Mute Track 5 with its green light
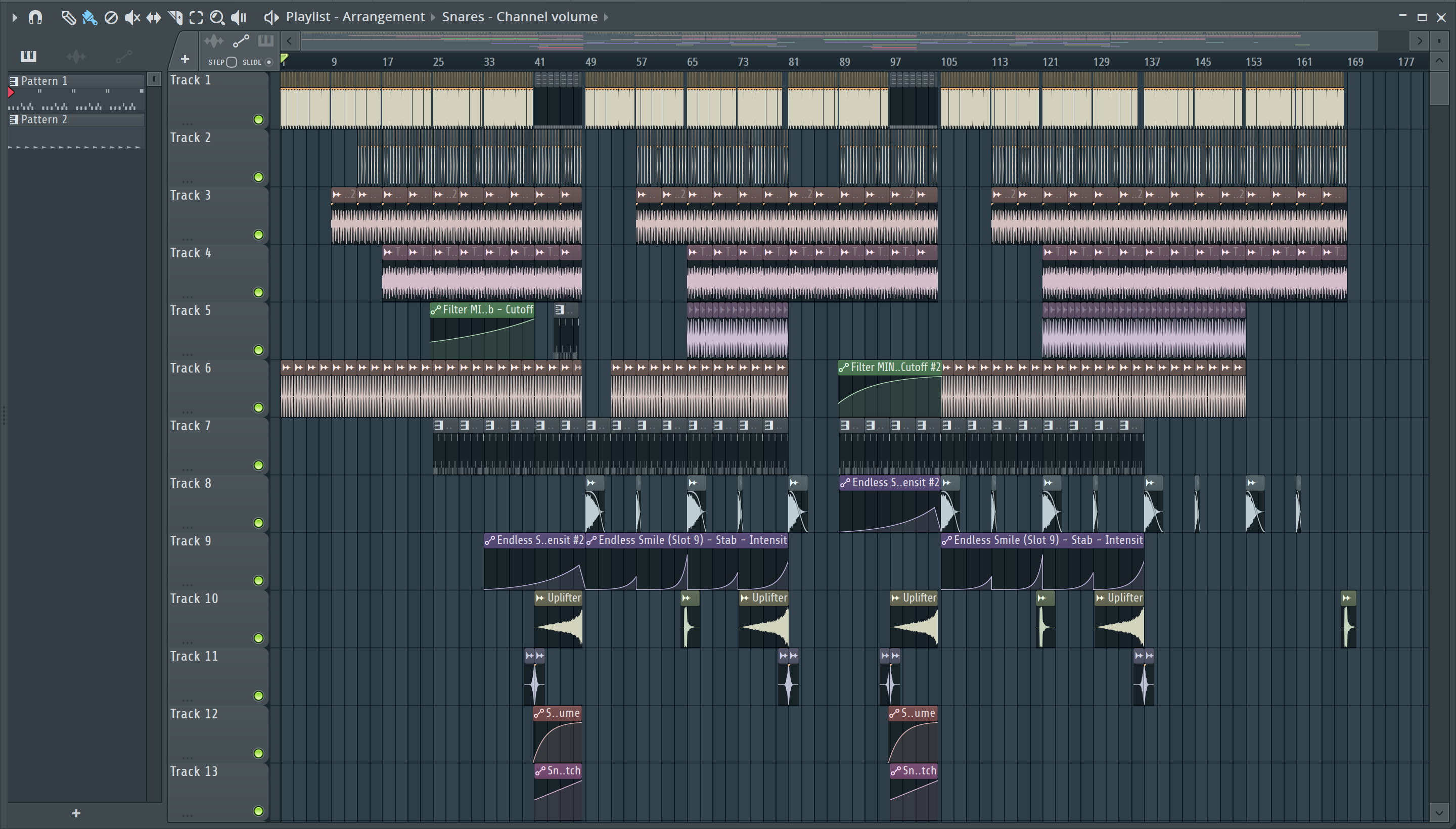The height and width of the screenshot is (829, 1456). tap(258, 350)
